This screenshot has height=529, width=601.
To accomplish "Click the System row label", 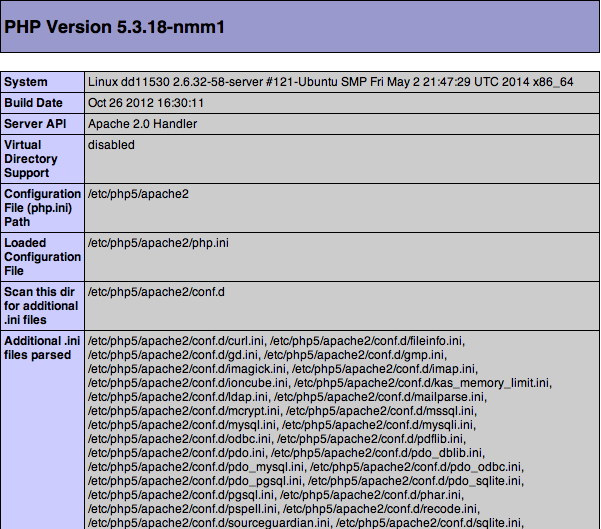I will click(x=27, y=82).
